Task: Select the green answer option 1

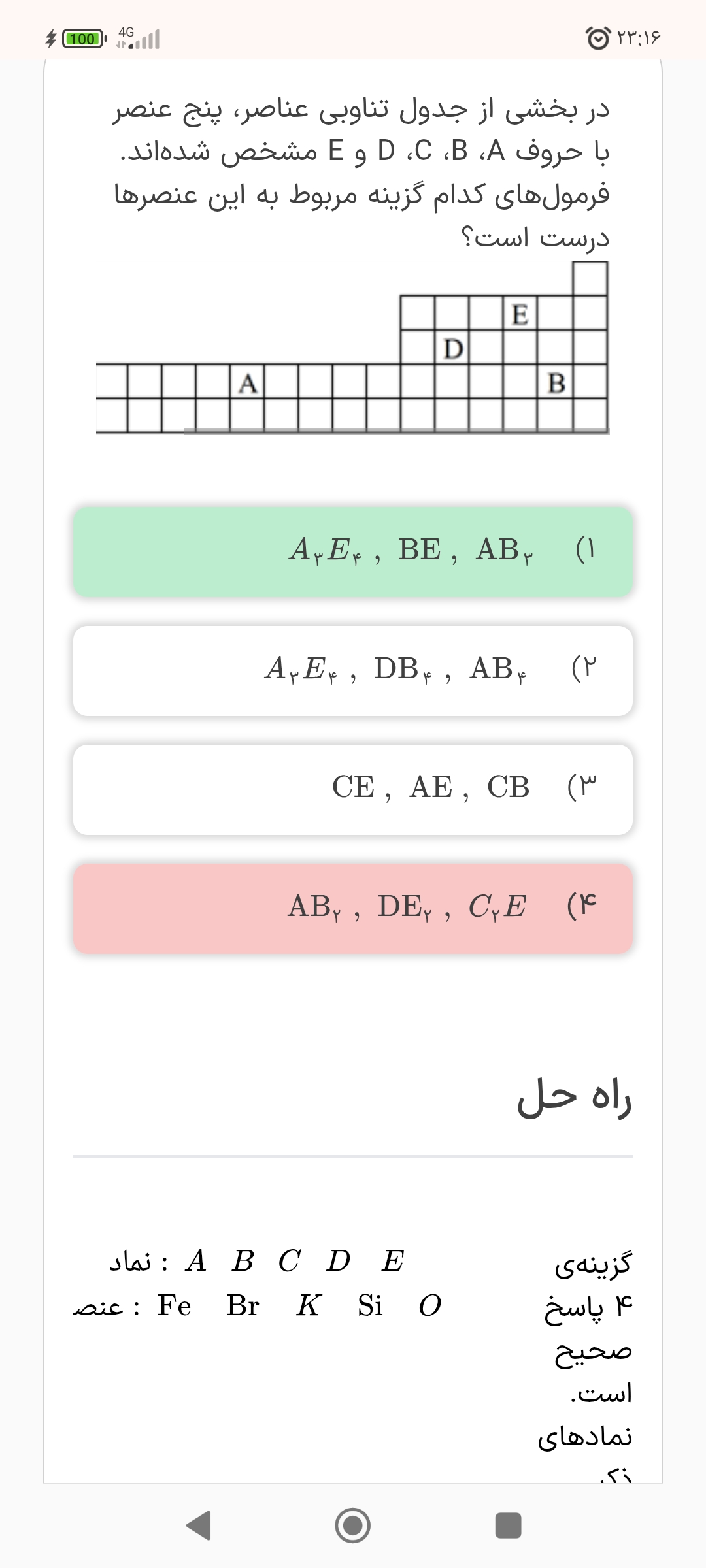Action: tap(353, 551)
